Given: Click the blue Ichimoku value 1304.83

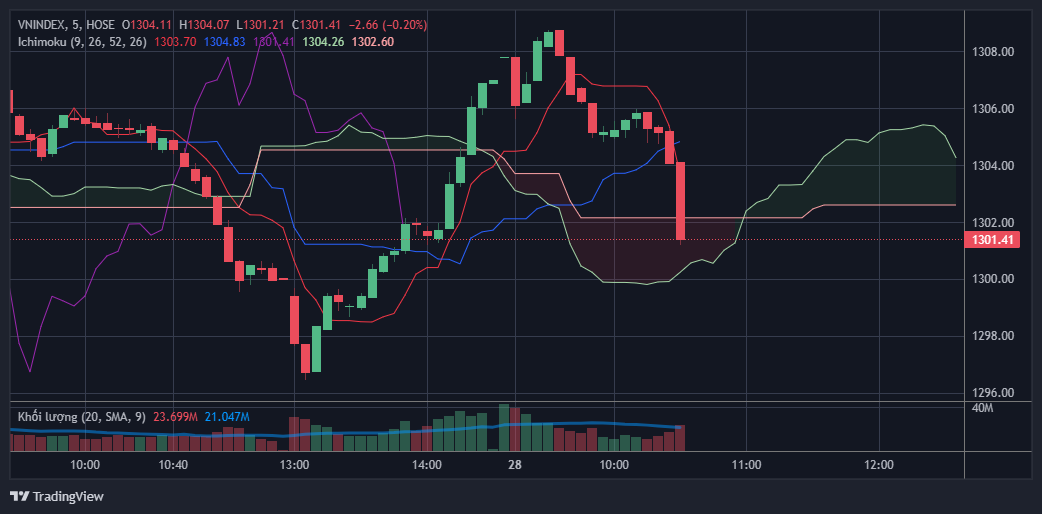Looking at the screenshot, I should point(224,41).
